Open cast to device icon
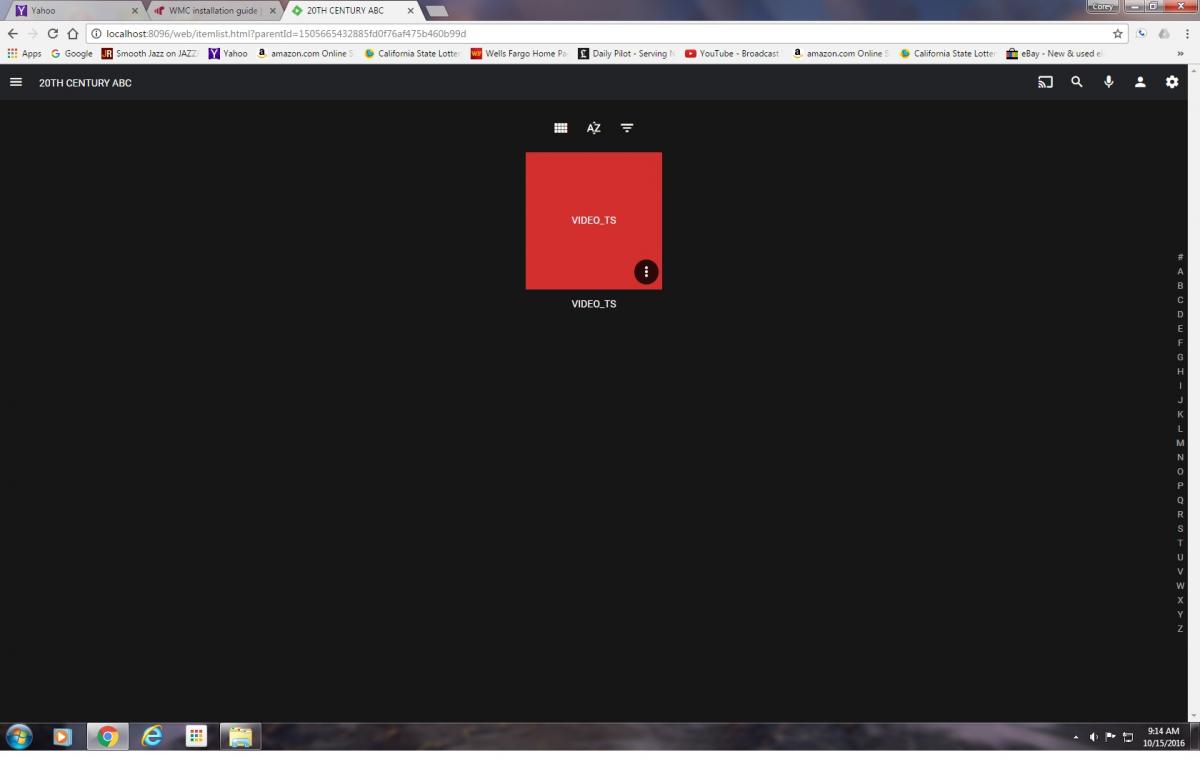 pos(1045,82)
